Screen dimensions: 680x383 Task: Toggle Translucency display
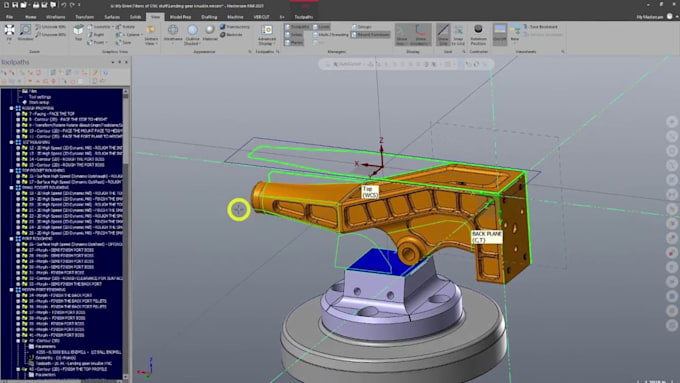coord(235,27)
